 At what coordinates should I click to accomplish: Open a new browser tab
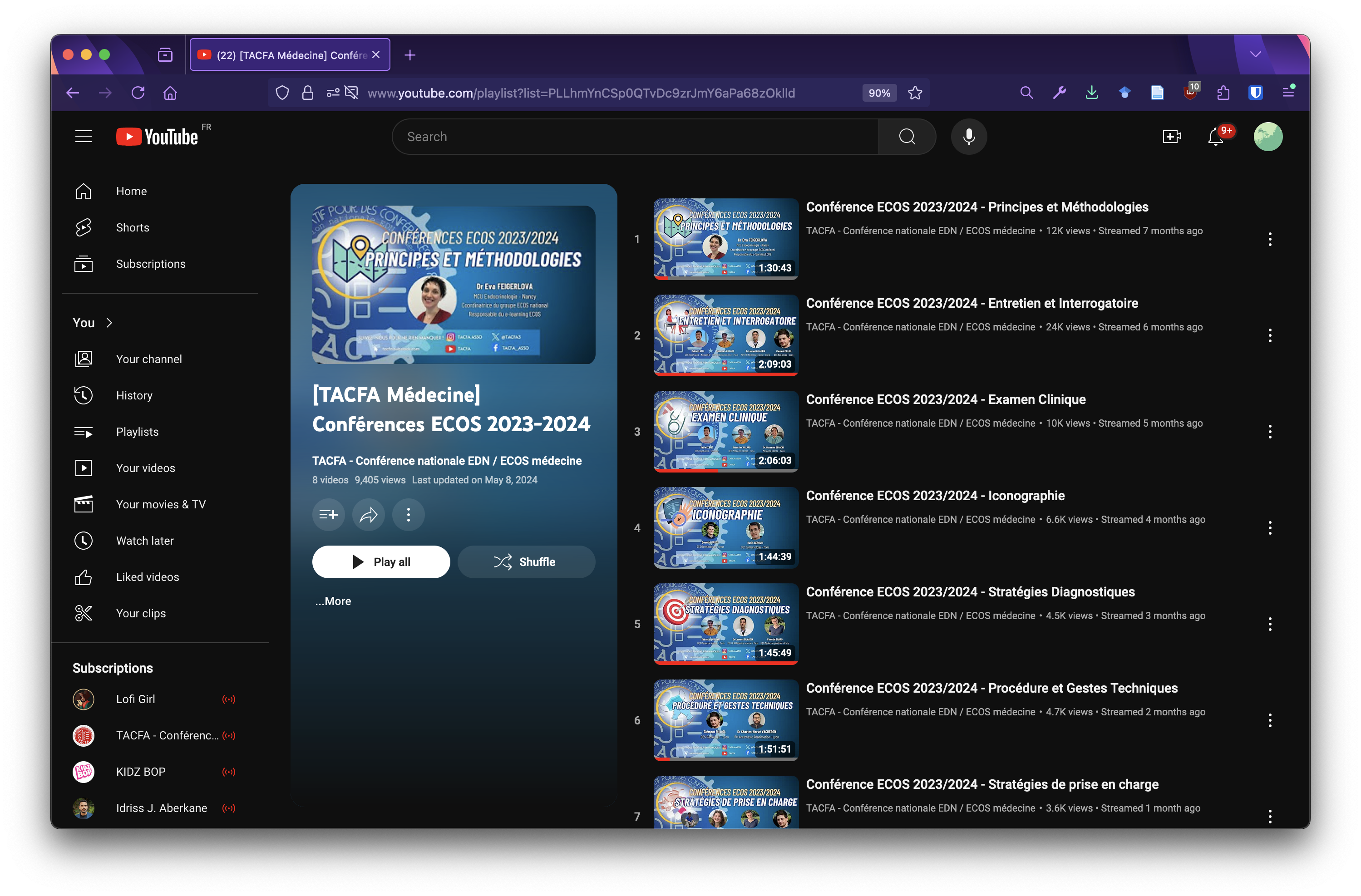pyautogui.click(x=410, y=55)
